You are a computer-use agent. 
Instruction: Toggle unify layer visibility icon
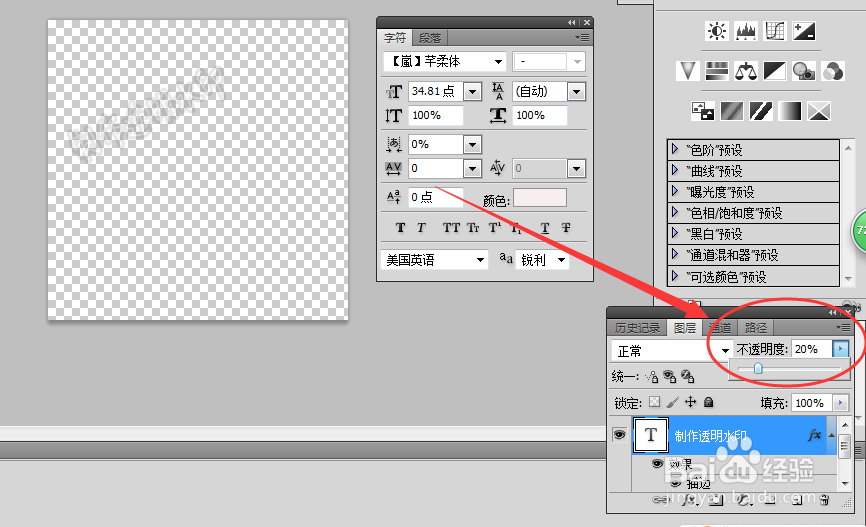[669, 377]
